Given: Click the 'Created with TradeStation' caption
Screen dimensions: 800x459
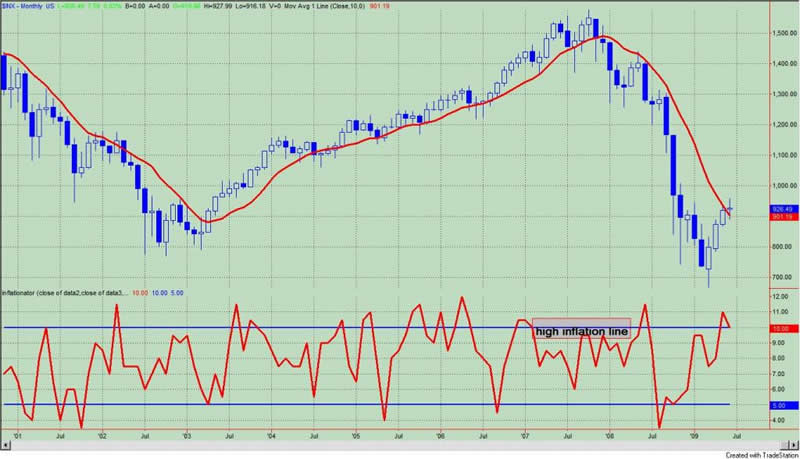Looking at the screenshot, I should [x=761, y=455].
